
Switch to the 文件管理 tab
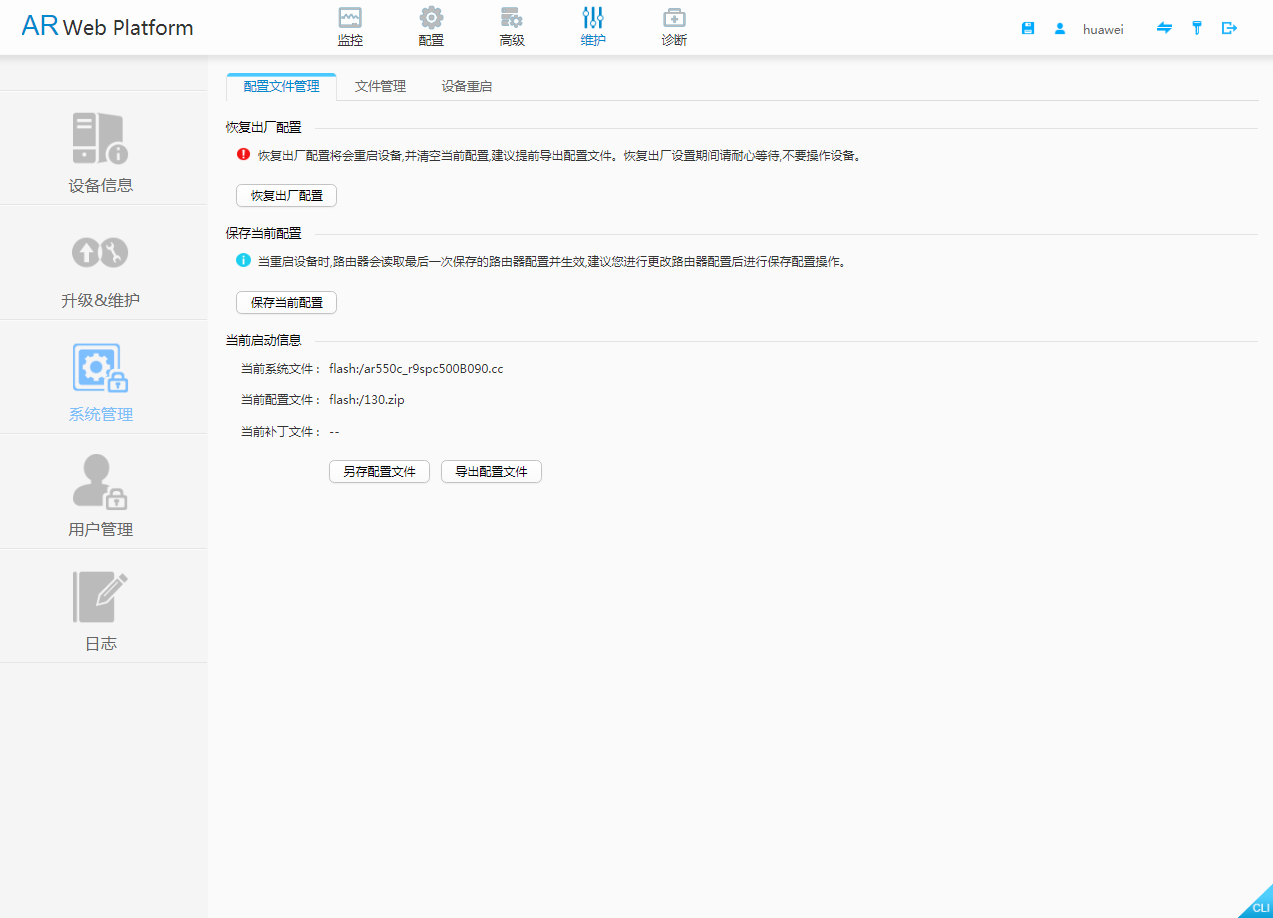(380, 86)
